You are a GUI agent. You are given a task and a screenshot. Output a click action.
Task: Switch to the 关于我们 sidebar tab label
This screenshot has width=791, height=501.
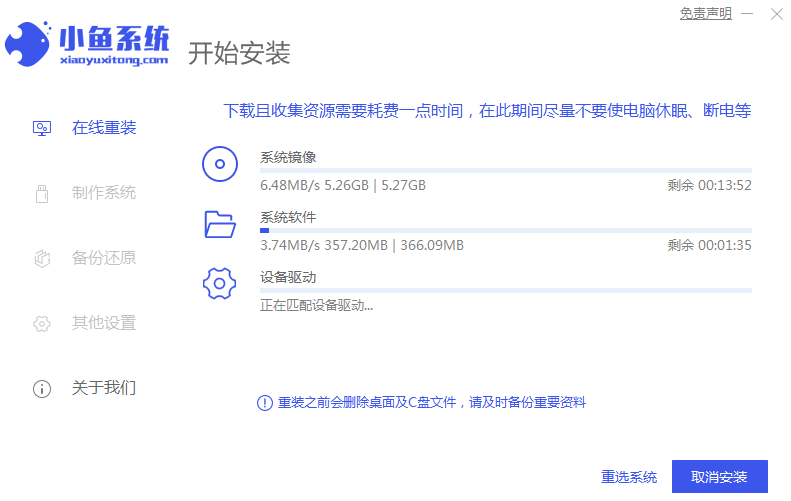[x=104, y=388]
